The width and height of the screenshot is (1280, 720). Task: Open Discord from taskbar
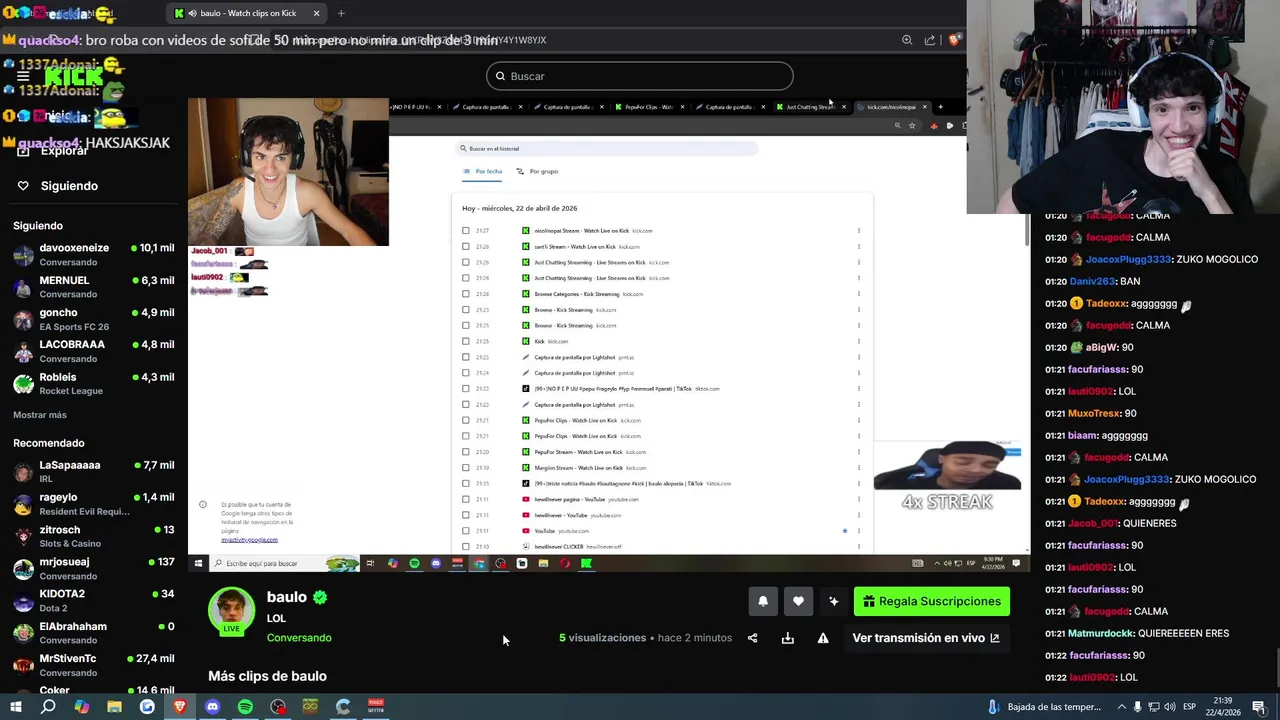coord(212,707)
